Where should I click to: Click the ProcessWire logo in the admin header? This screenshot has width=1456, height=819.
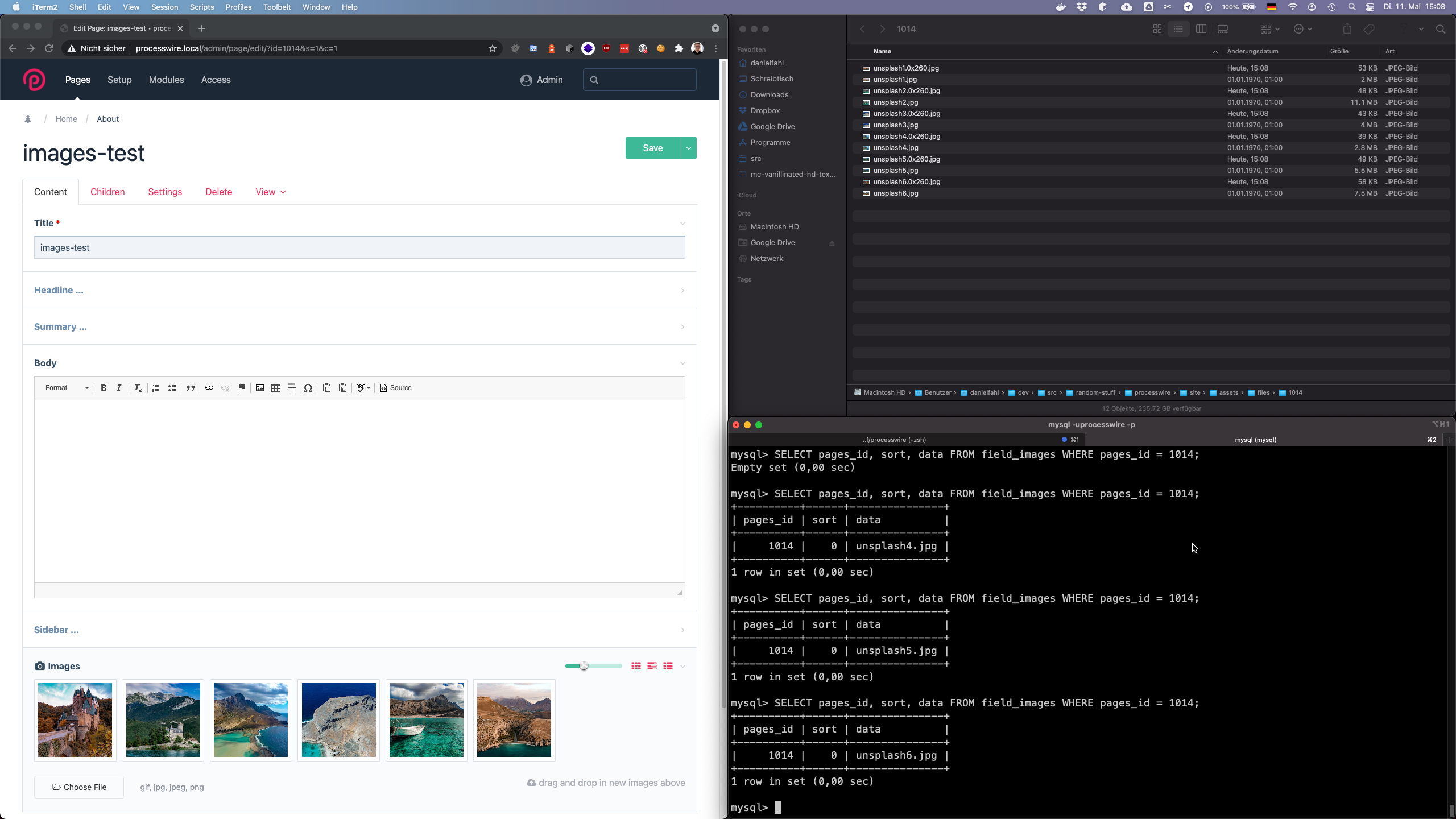[35, 80]
